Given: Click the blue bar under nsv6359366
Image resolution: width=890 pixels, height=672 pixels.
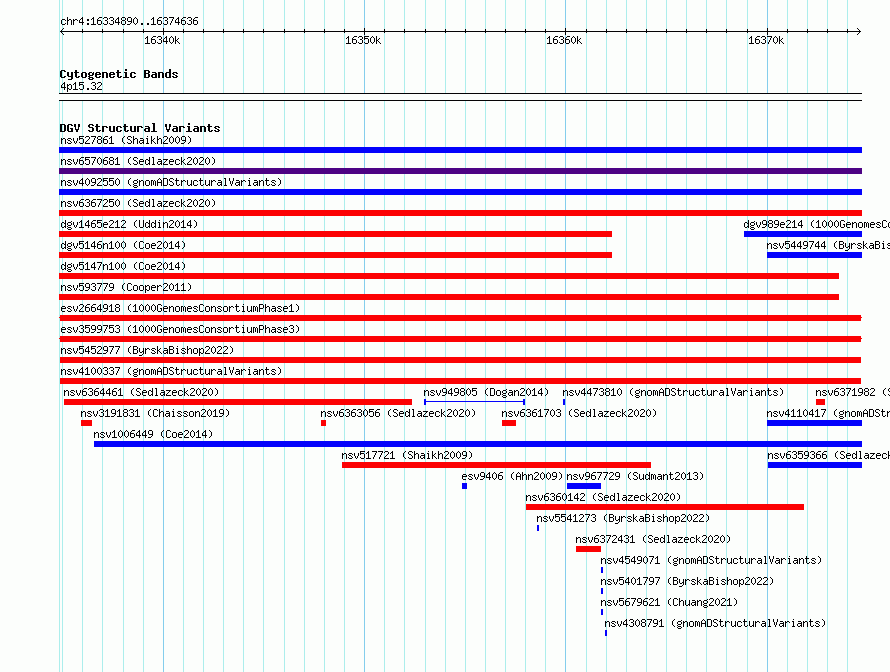Looking at the screenshot, I should [815, 465].
